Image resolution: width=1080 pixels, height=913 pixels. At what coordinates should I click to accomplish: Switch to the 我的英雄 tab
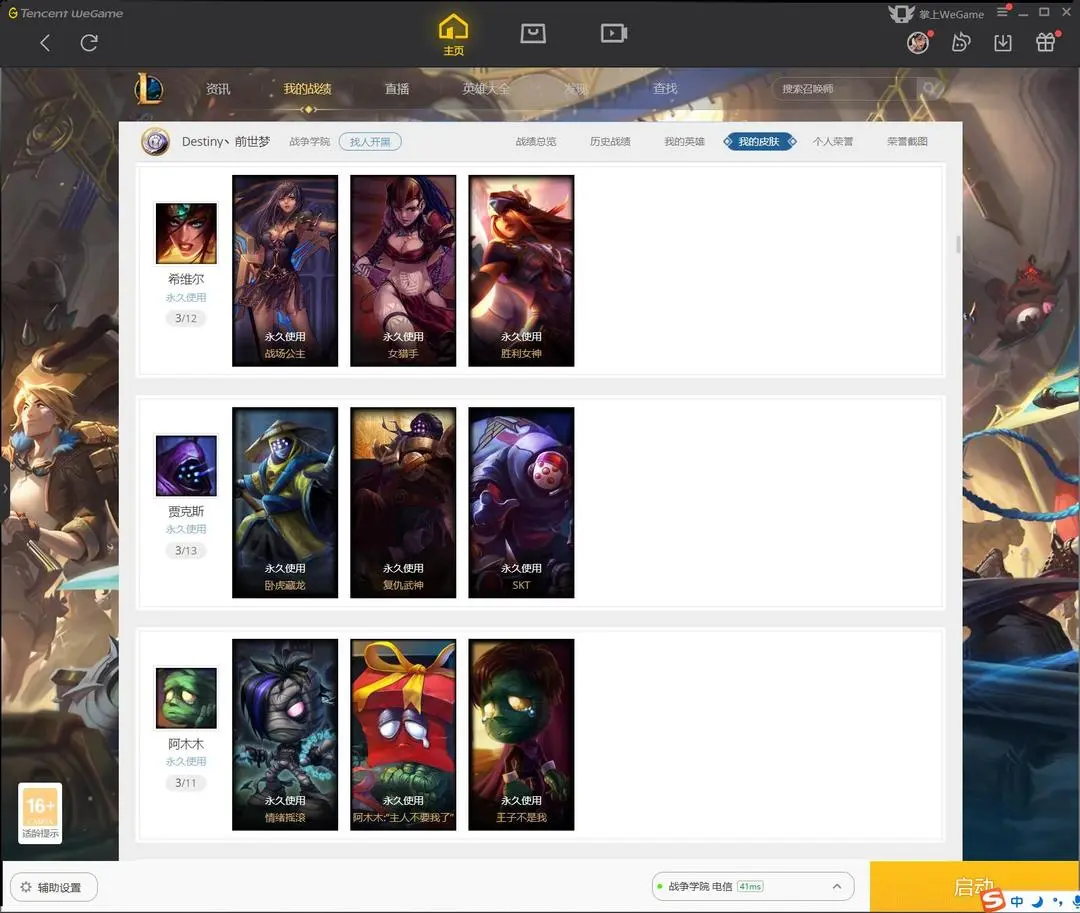[685, 142]
